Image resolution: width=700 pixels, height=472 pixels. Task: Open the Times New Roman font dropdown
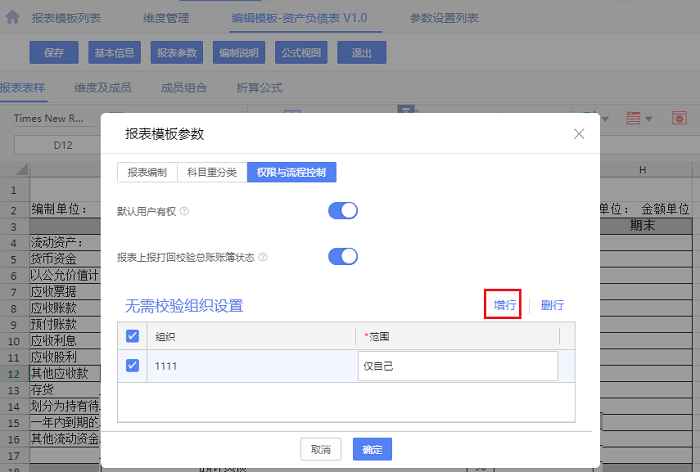(55, 118)
